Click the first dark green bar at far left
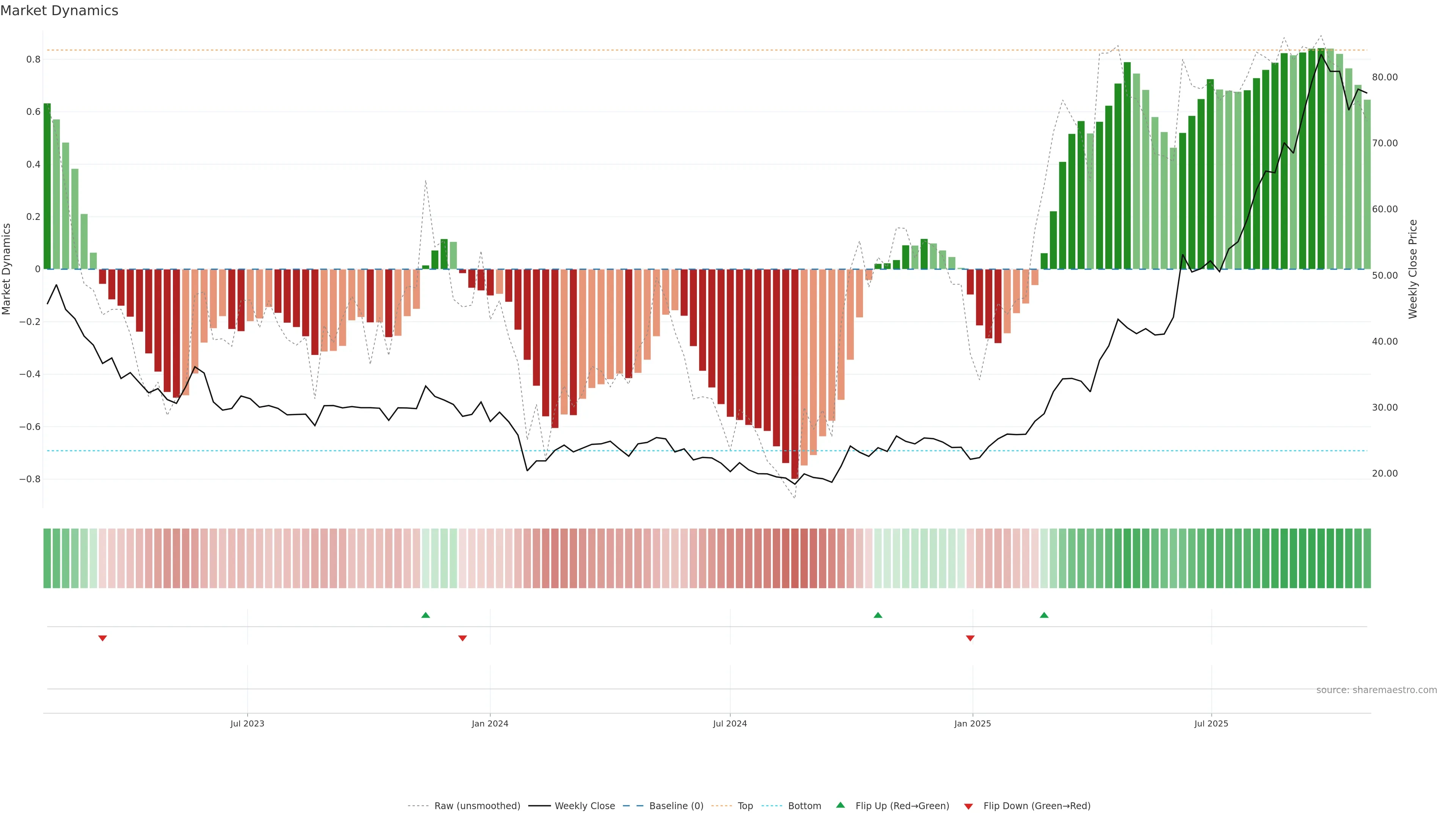The height and width of the screenshot is (819, 1456). [x=47, y=187]
